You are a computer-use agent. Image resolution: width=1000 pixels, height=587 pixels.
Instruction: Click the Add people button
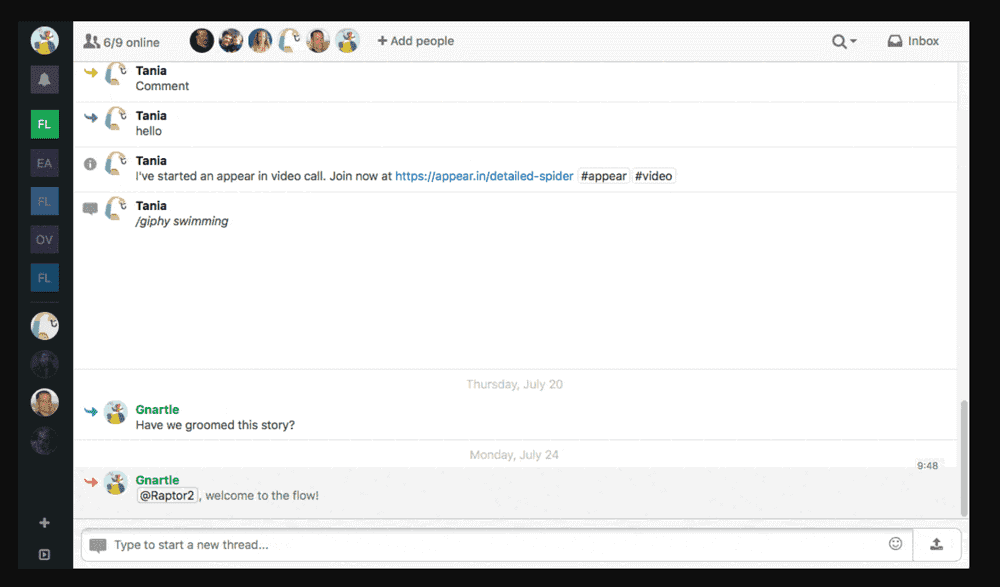[x=415, y=41]
